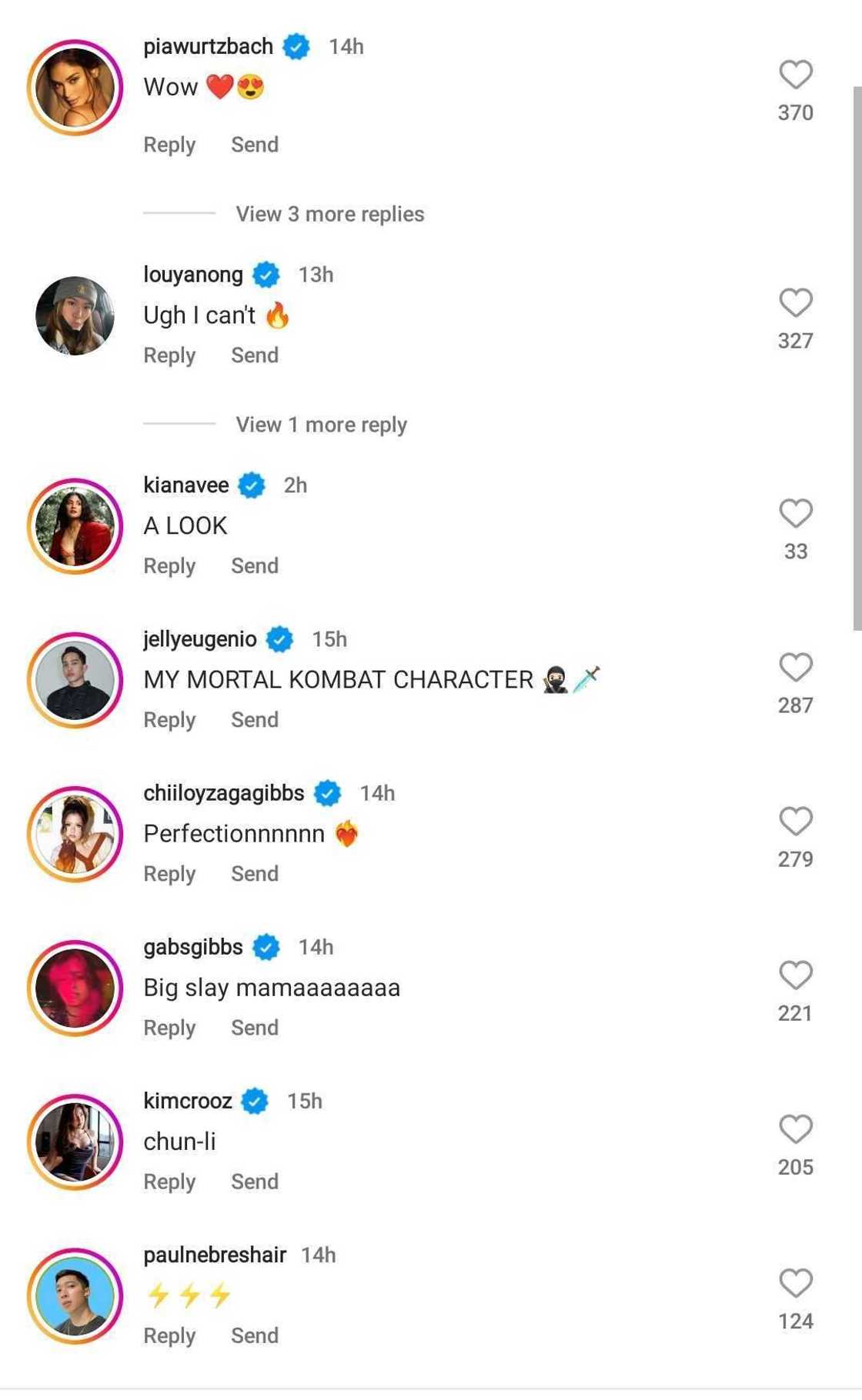This screenshot has height=1400, width=862.
Task: Open the gabsgibbs username link
Action: click(x=193, y=947)
